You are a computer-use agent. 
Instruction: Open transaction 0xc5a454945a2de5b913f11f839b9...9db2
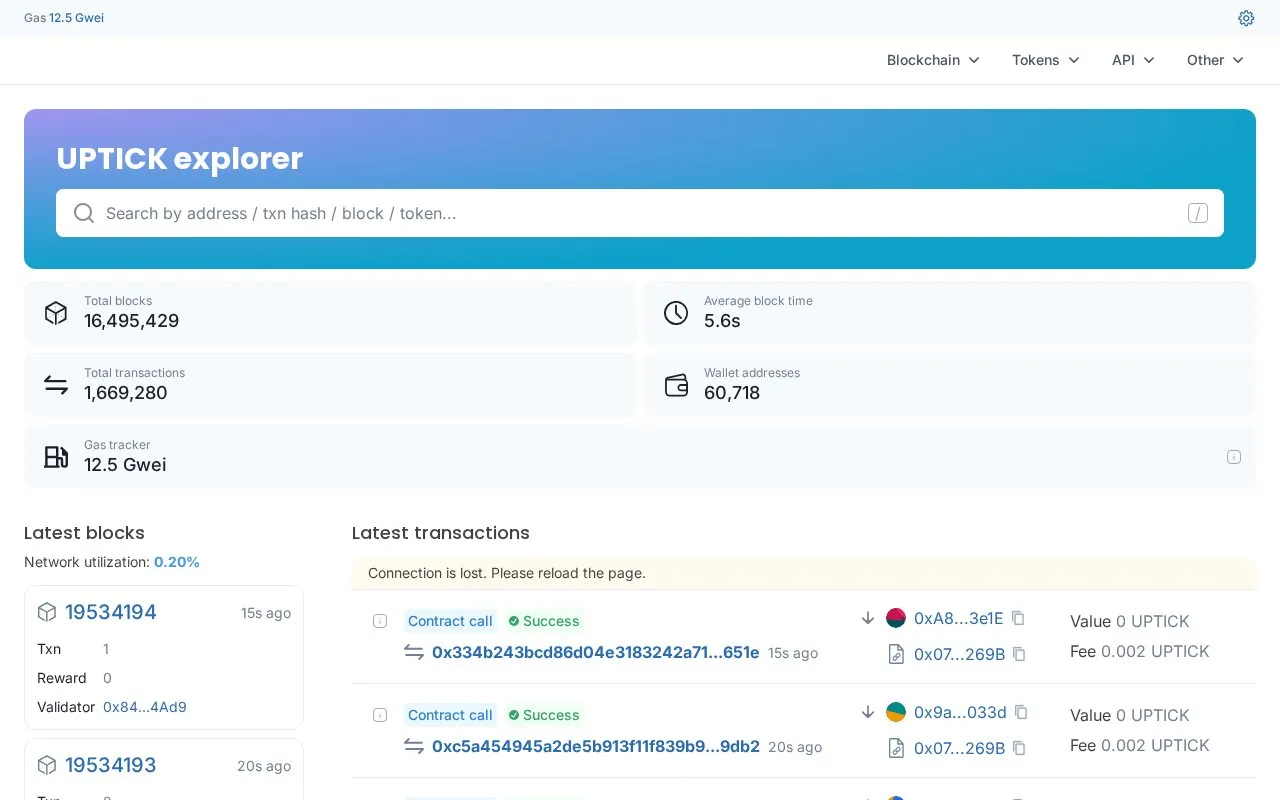point(596,746)
